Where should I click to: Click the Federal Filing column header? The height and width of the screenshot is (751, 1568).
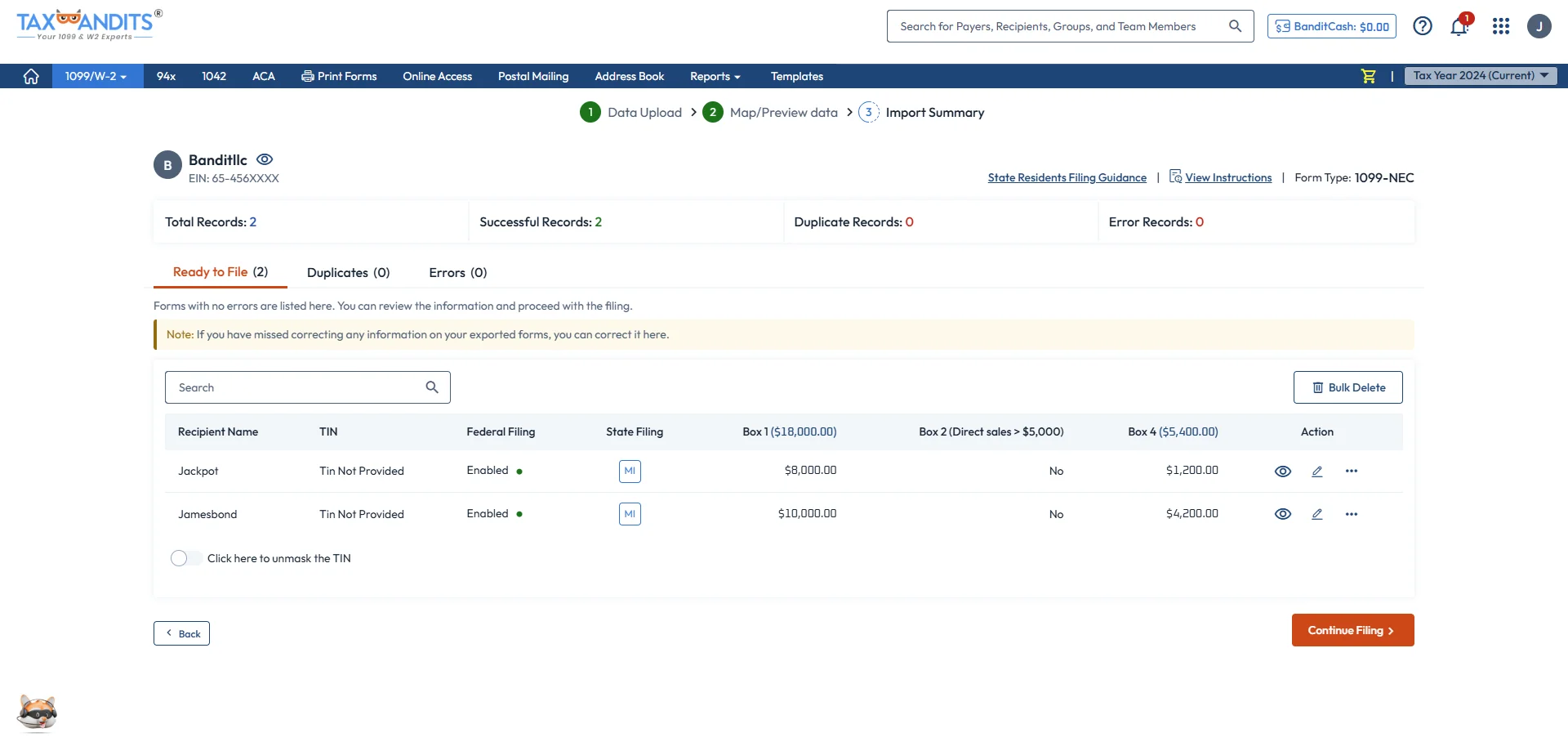pyautogui.click(x=501, y=431)
